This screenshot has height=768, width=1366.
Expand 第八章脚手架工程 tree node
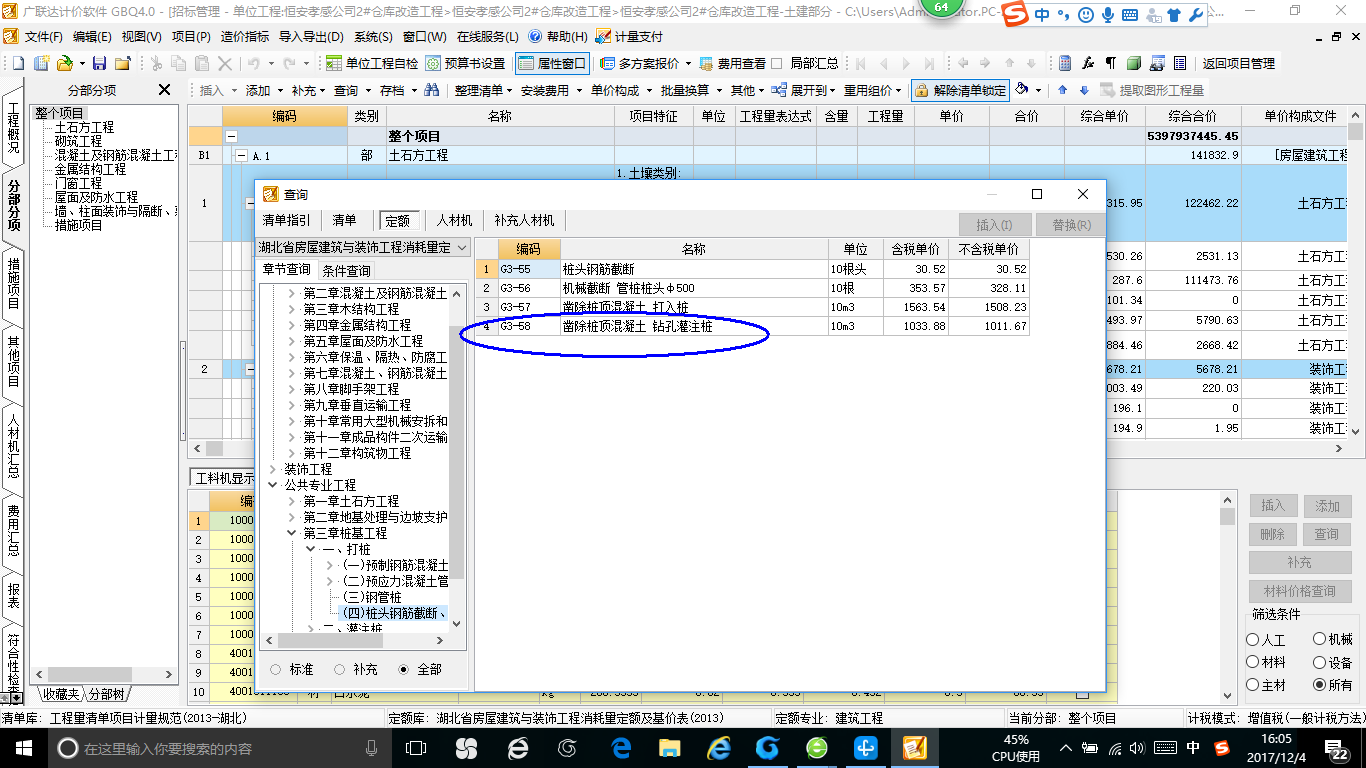tap(292, 389)
